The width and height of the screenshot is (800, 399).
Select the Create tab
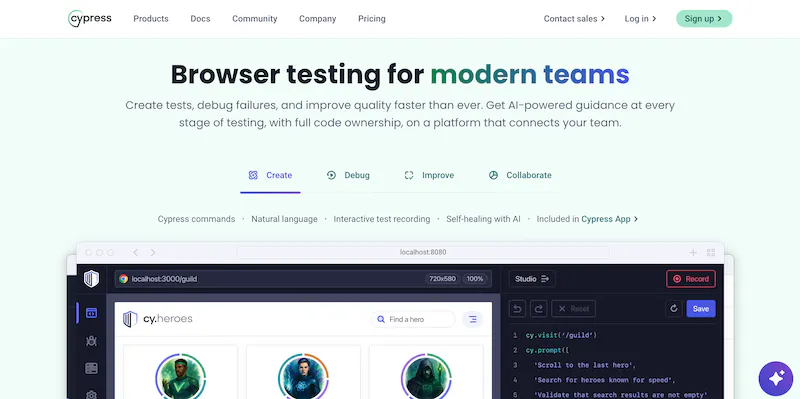[x=270, y=176]
